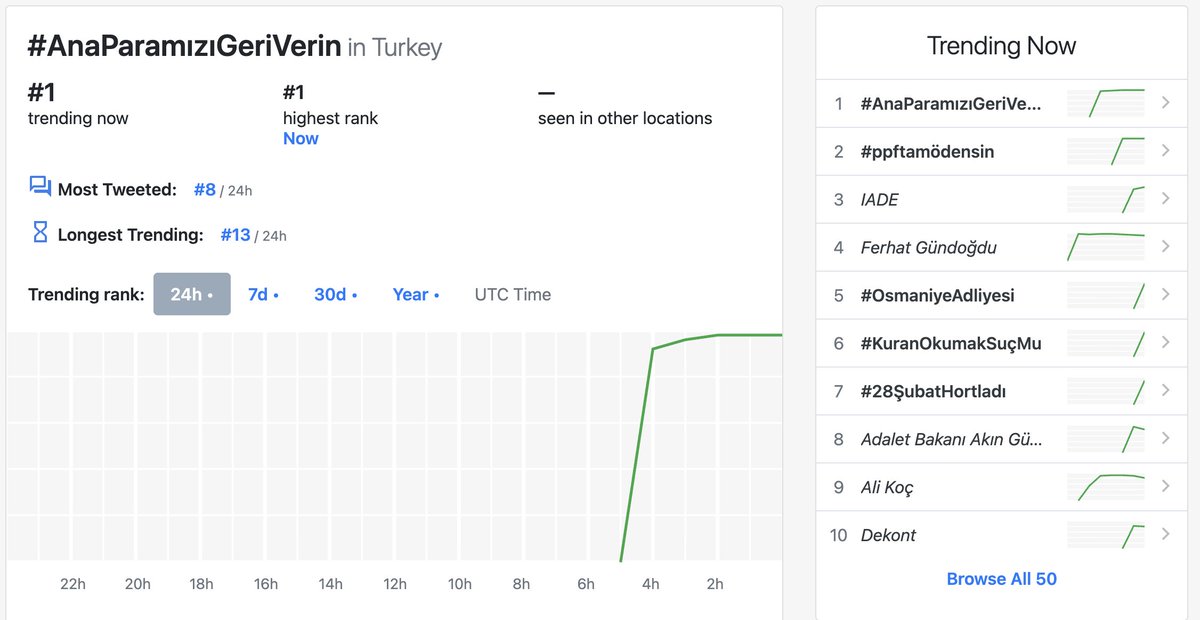Click the 'Now' highest rank link
Viewport: 1200px width, 620px height.
300,138
